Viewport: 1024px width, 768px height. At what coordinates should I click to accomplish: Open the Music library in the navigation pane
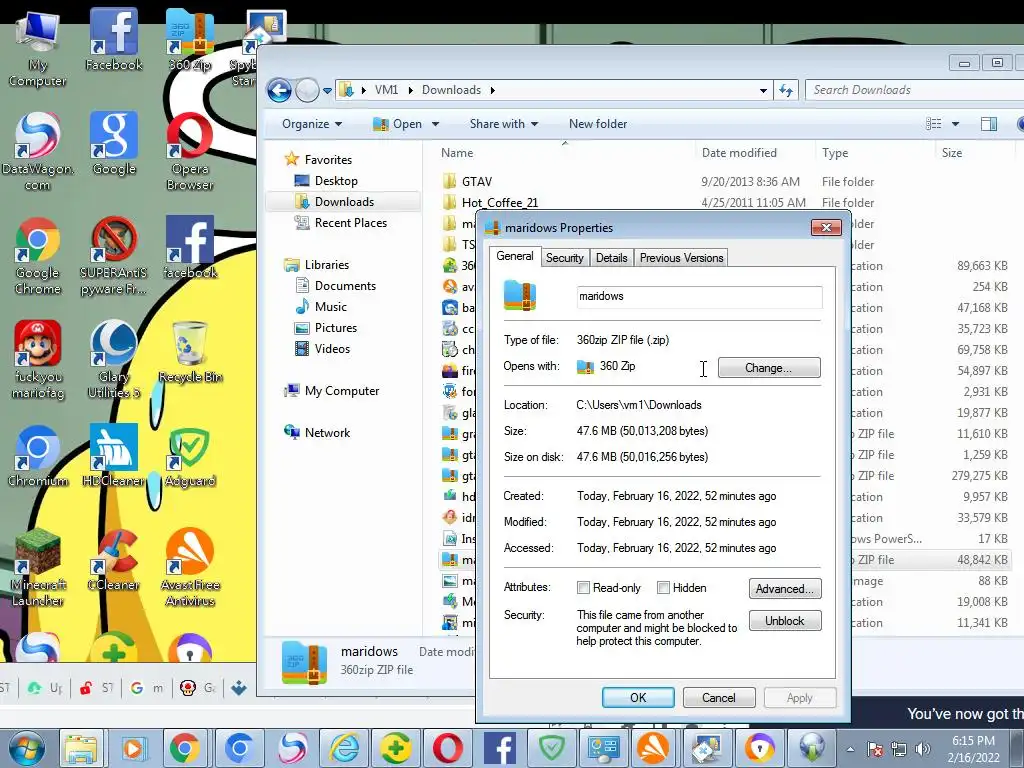pyautogui.click(x=330, y=306)
